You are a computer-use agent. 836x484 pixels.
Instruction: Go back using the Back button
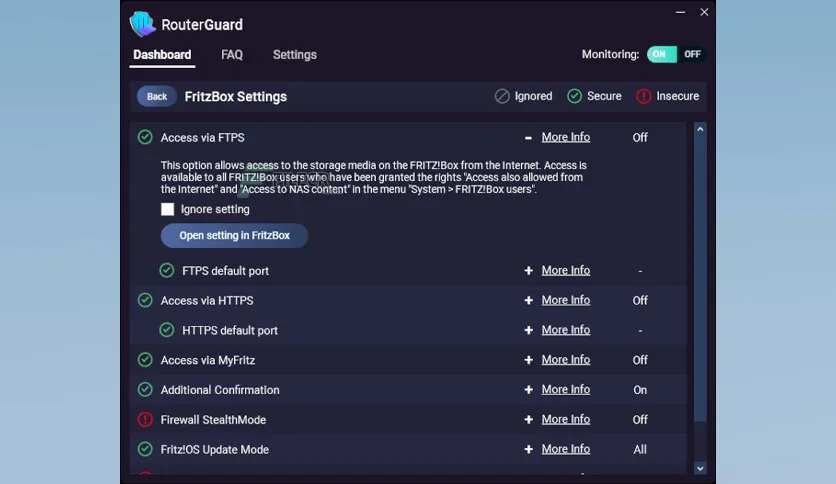[157, 96]
